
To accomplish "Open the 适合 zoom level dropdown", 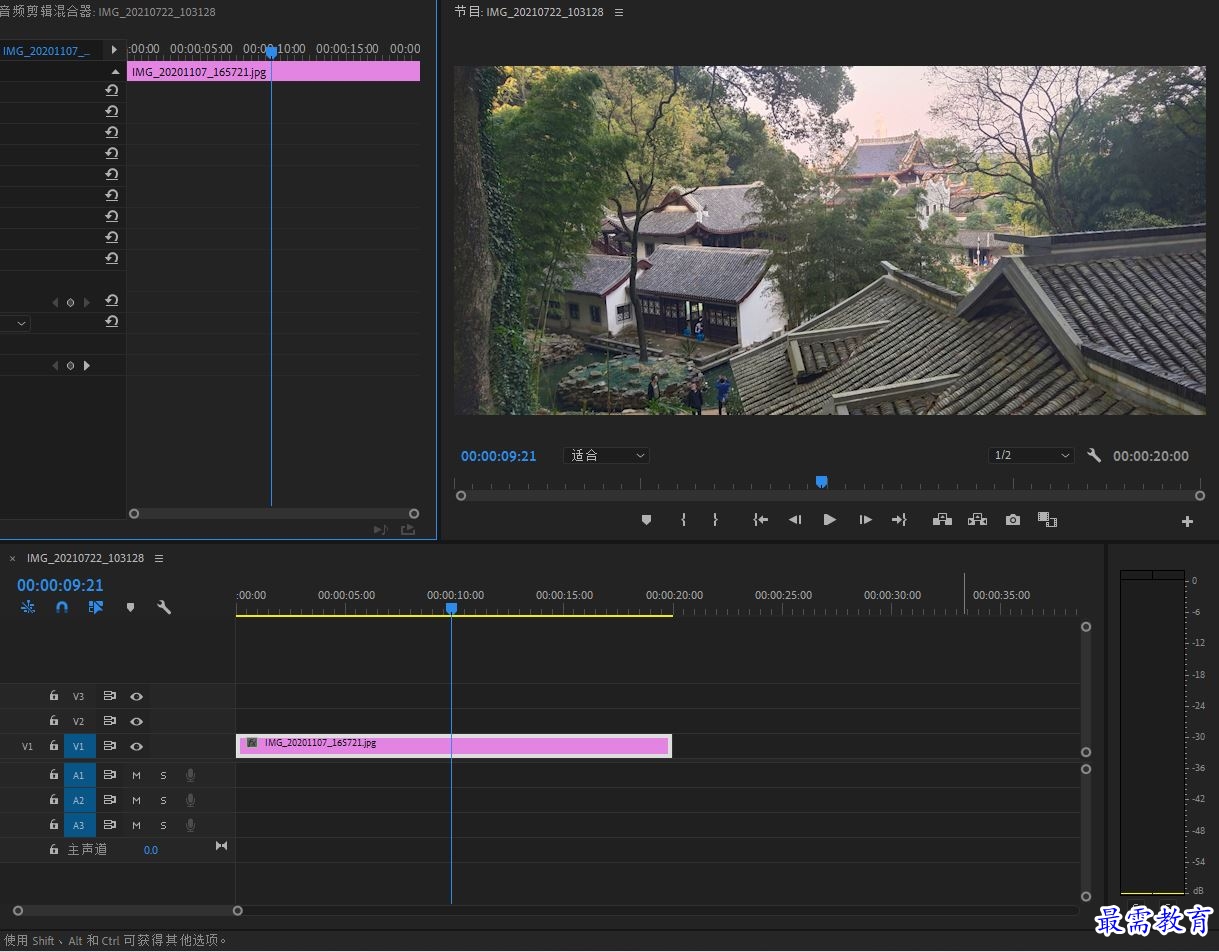I will coord(606,455).
